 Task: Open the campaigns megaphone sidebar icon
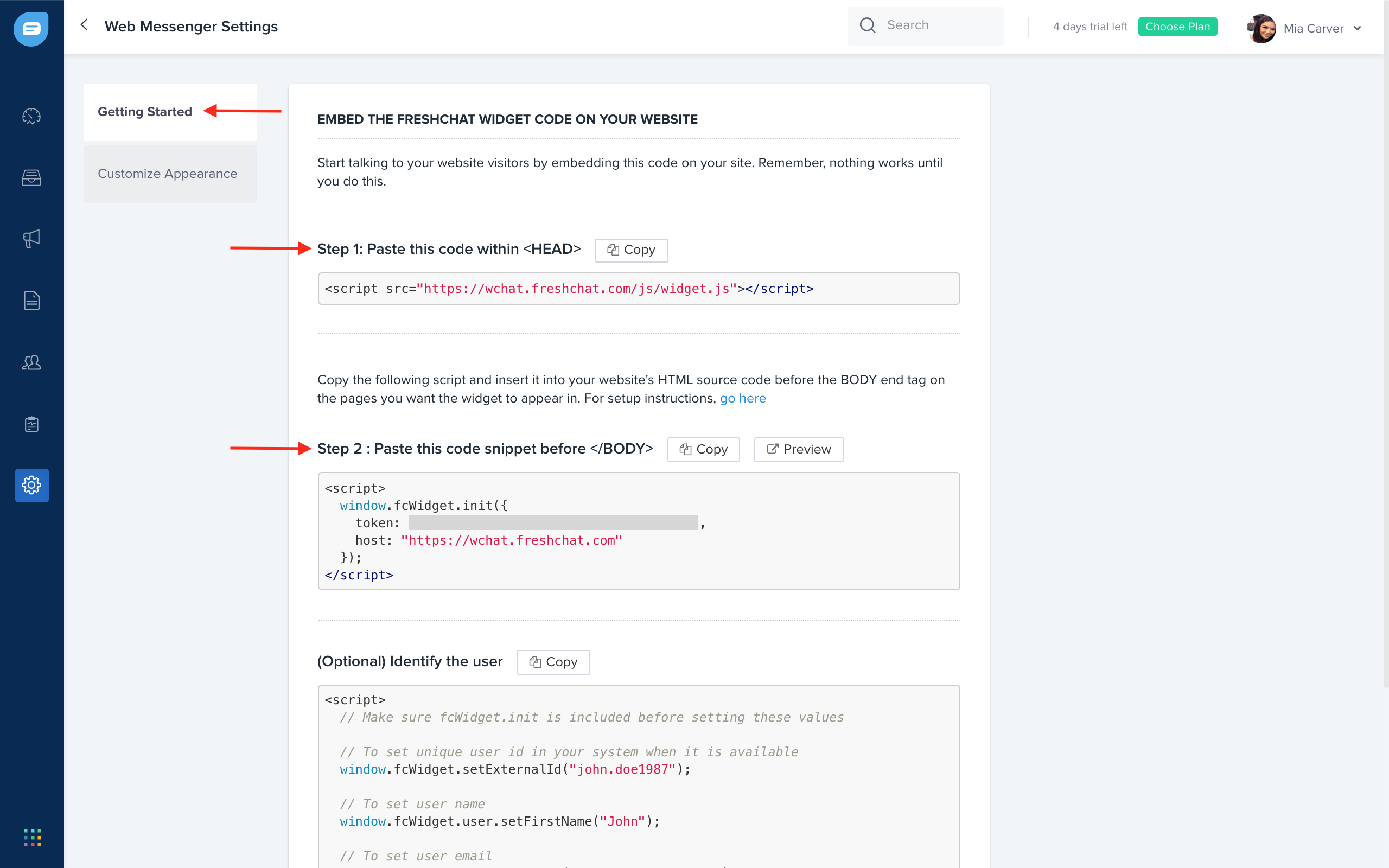pyautogui.click(x=31, y=239)
